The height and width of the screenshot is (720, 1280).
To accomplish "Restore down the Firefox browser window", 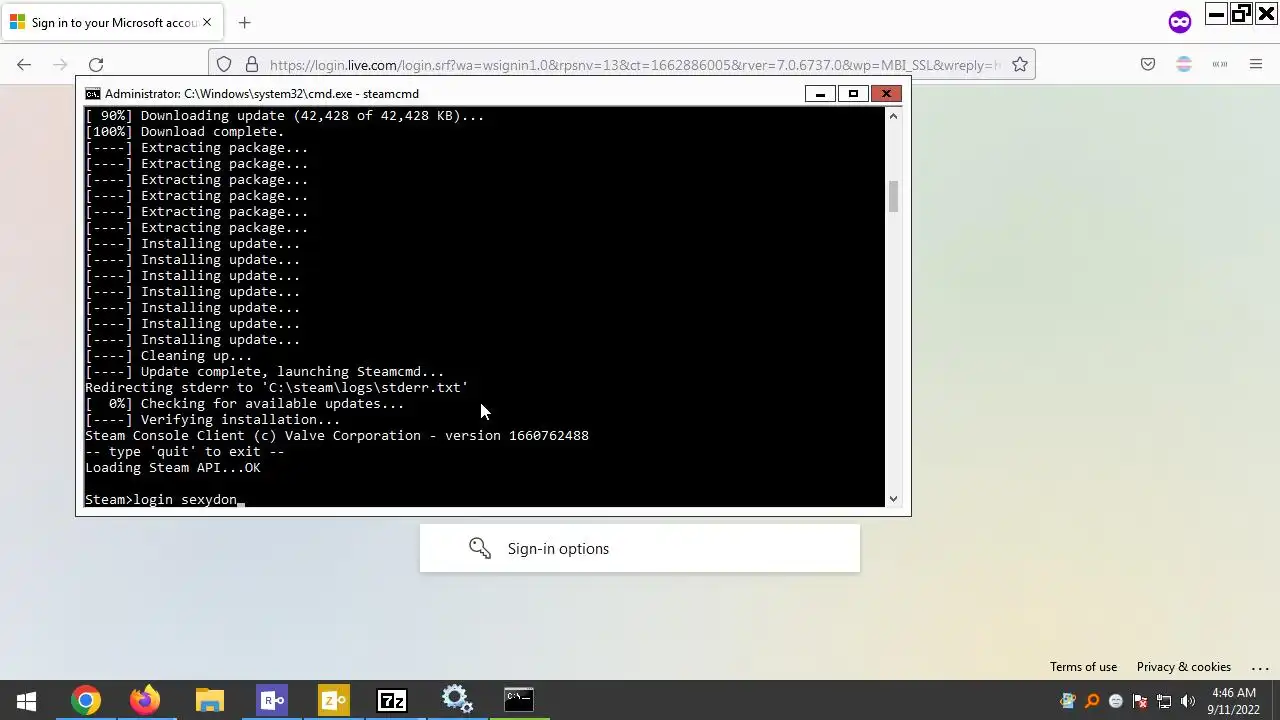I will pyautogui.click(x=1241, y=13).
